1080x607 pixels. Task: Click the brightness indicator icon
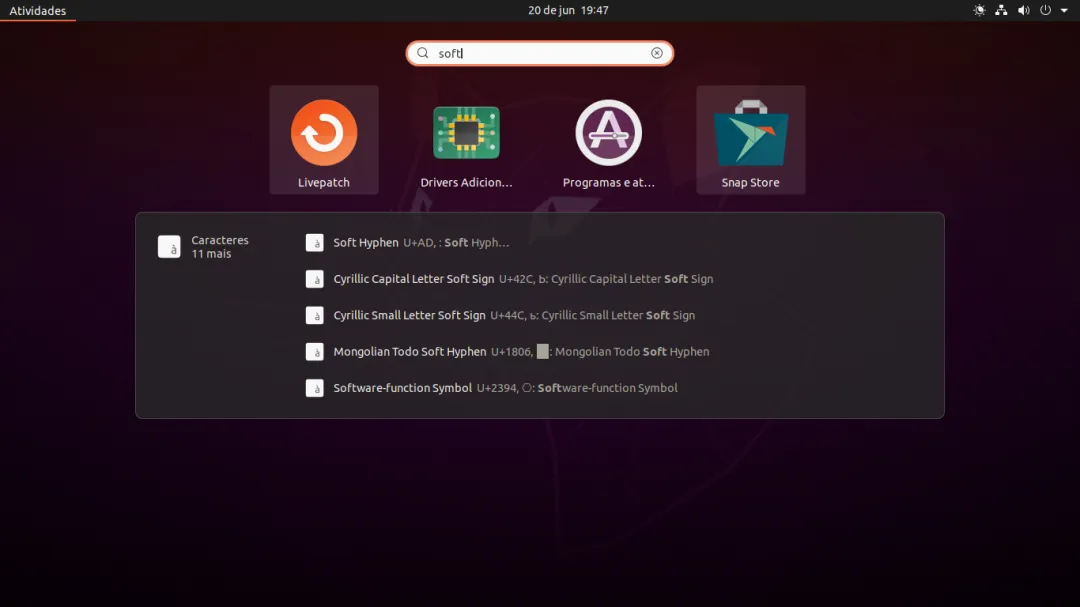tap(979, 10)
